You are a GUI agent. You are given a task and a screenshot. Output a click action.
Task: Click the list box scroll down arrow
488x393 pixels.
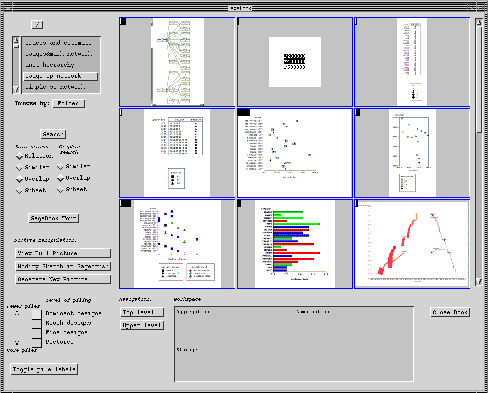coord(16,89)
